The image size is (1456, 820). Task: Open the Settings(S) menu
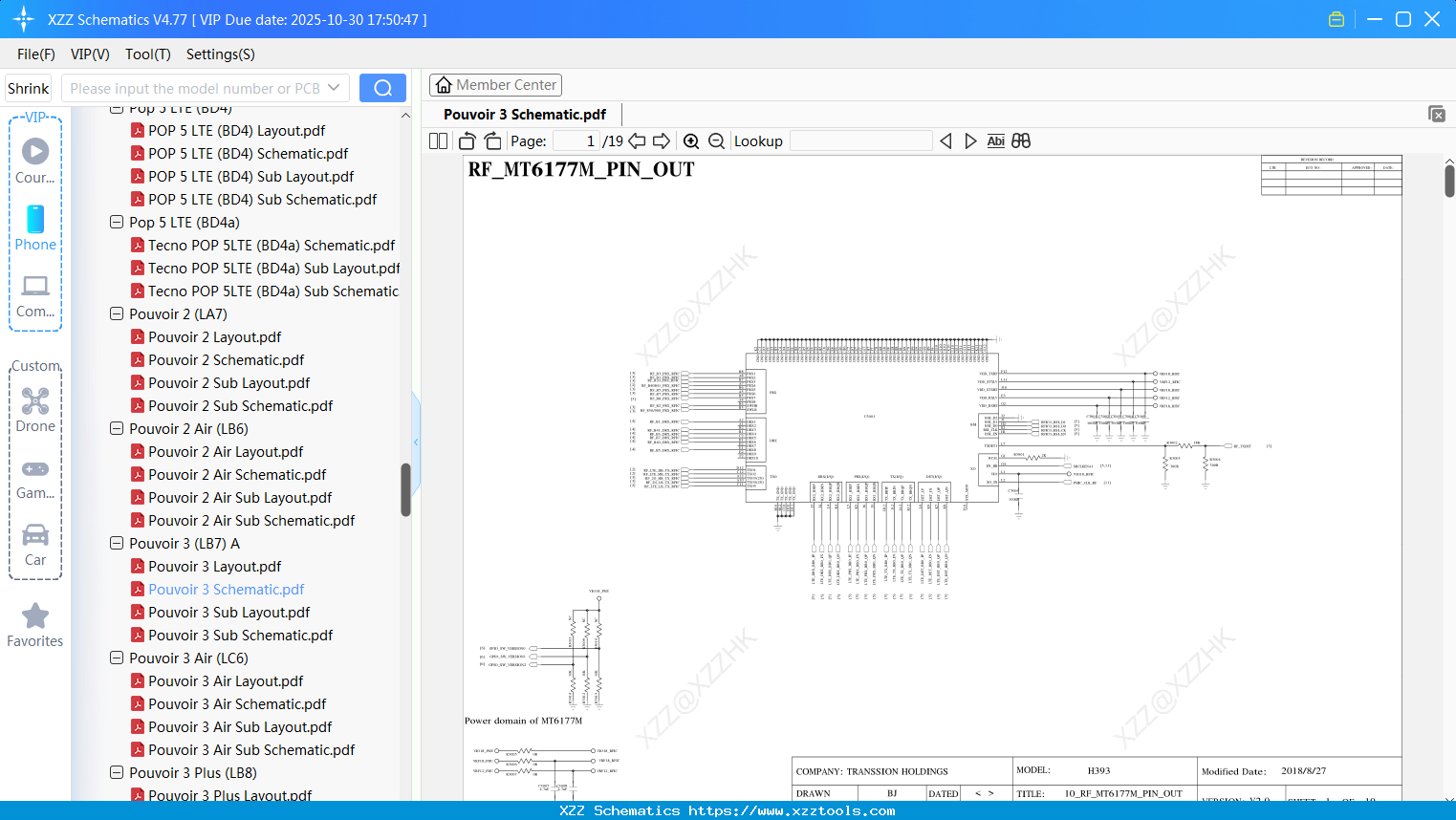point(219,54)
